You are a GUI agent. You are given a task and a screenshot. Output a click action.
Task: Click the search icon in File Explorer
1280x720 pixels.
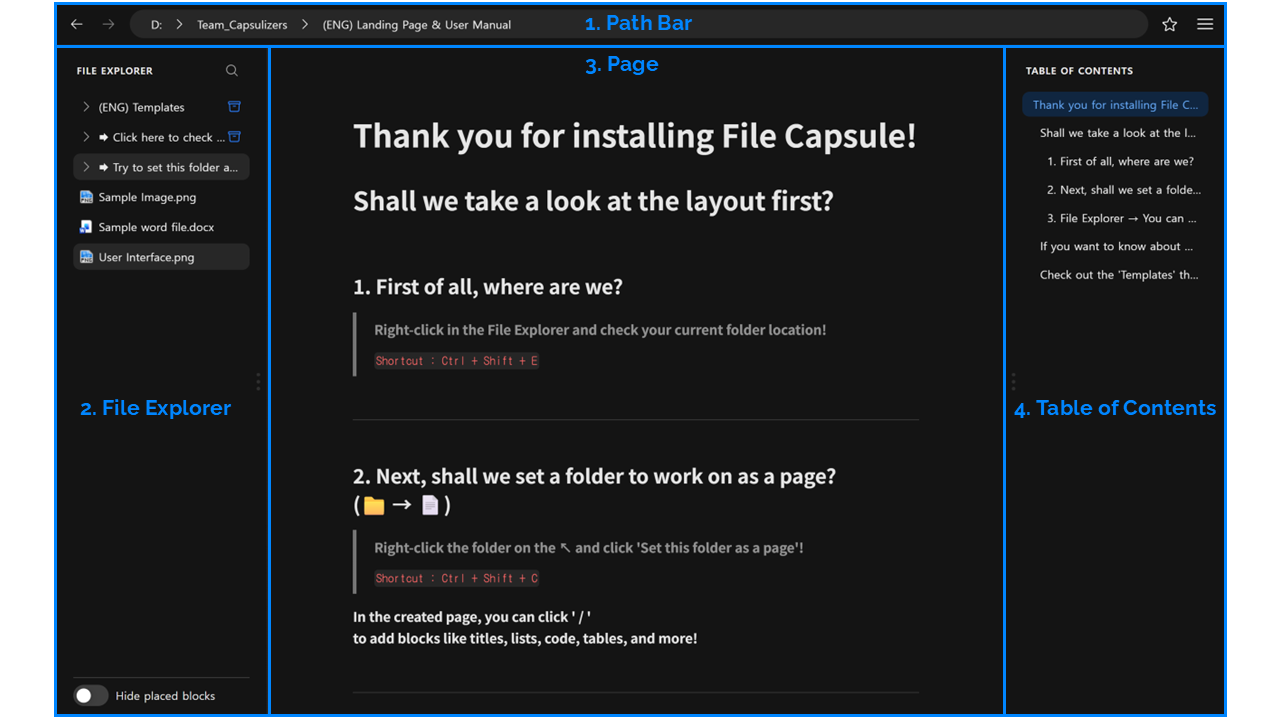231,70
